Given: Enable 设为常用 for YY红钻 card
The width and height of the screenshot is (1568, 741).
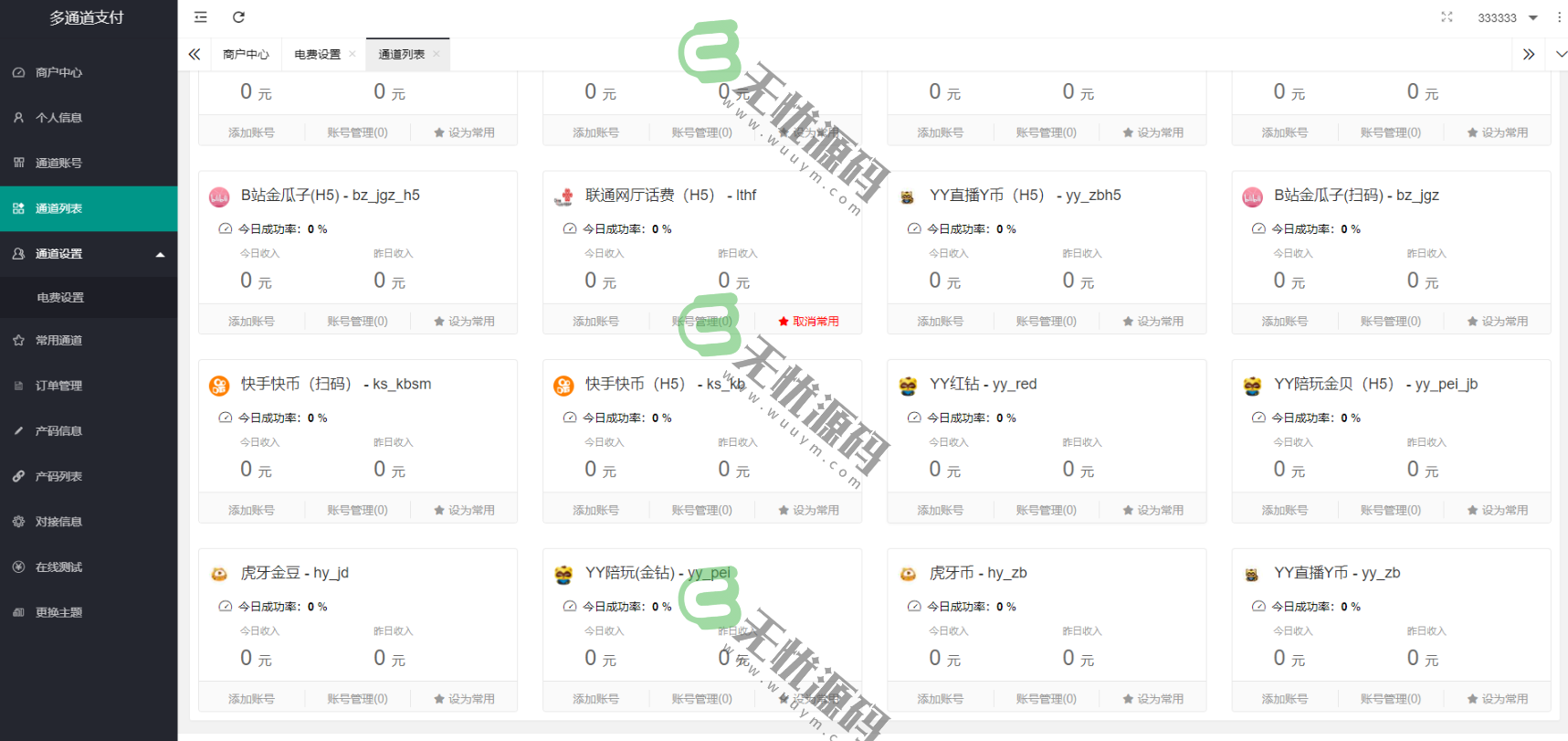Looking at the screenshot, I should point(1153,509).
